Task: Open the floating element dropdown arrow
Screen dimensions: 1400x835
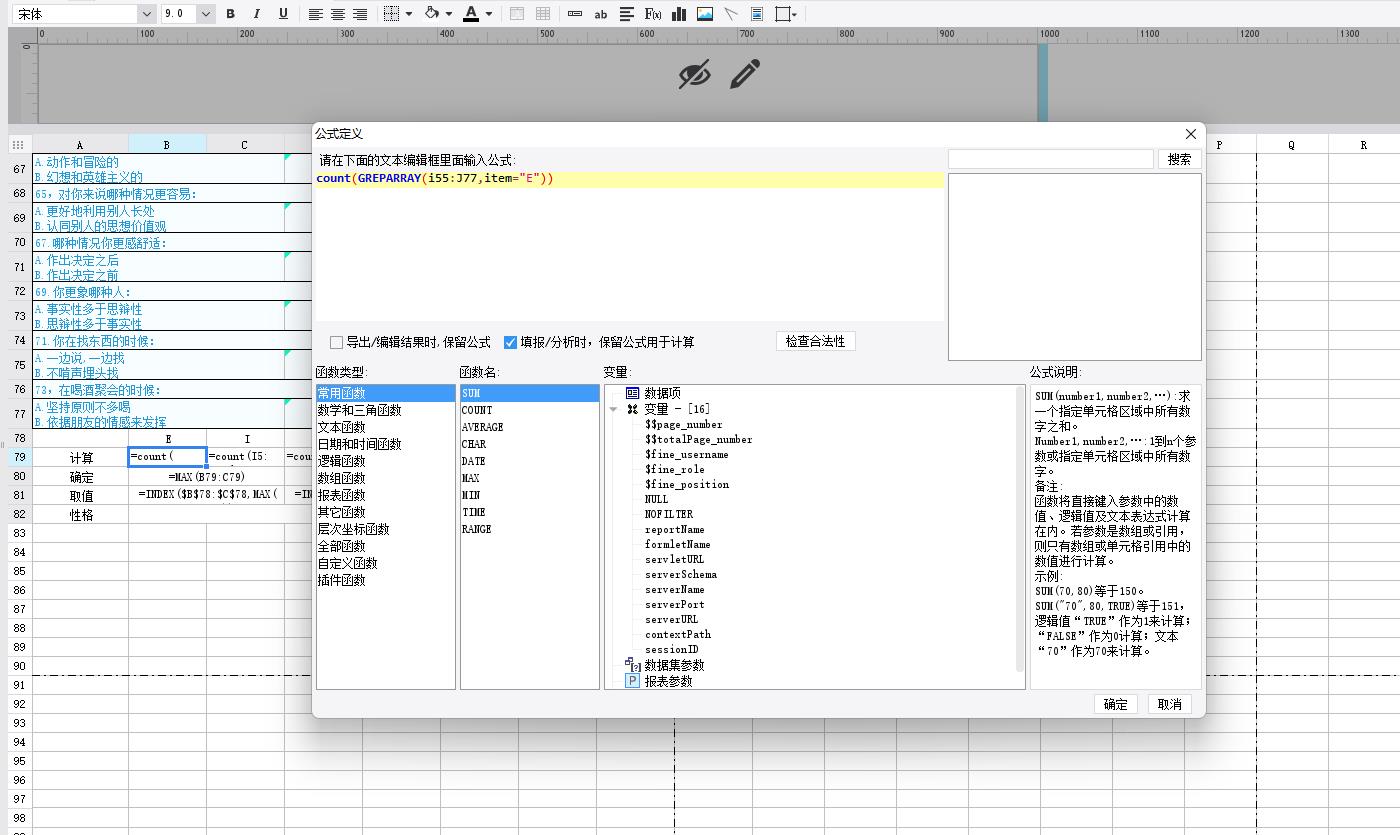Action: [796, 14]
